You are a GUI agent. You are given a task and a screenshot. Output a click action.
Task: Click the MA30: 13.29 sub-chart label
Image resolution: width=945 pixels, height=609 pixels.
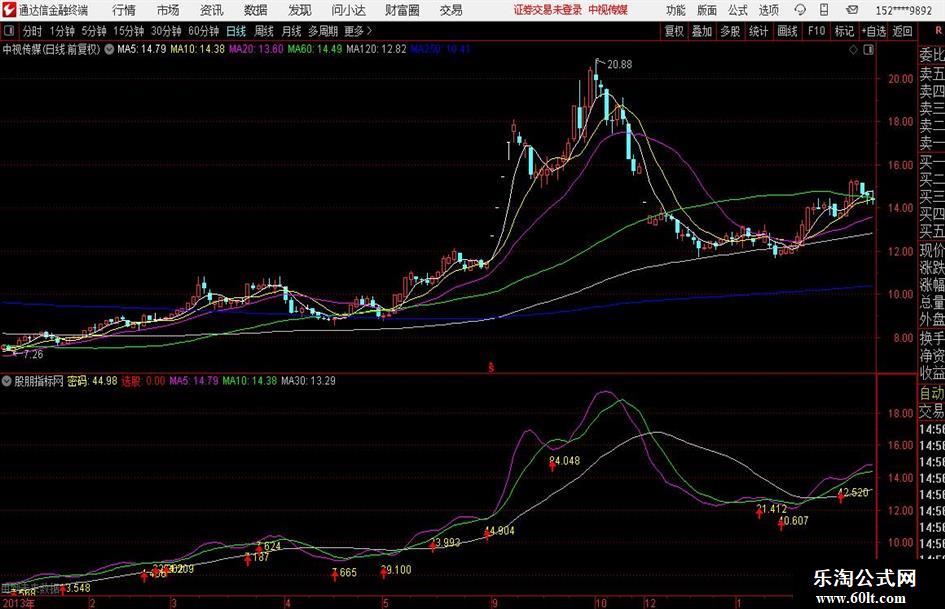point(309,381)
